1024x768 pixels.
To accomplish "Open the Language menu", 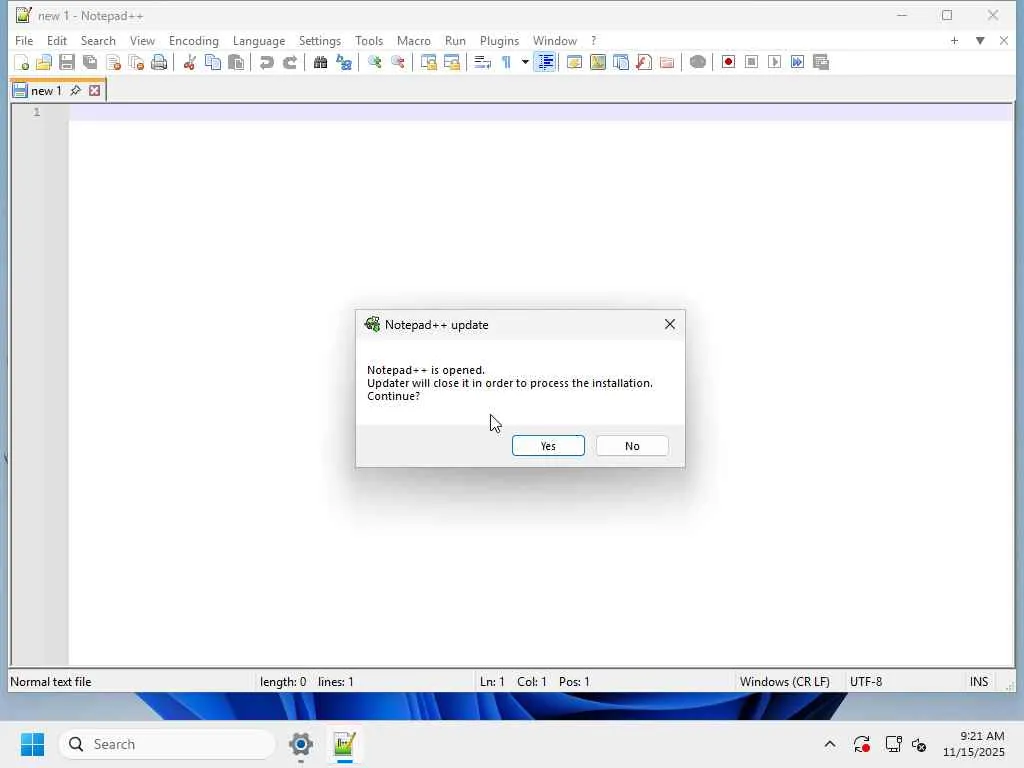I will 259,40.
